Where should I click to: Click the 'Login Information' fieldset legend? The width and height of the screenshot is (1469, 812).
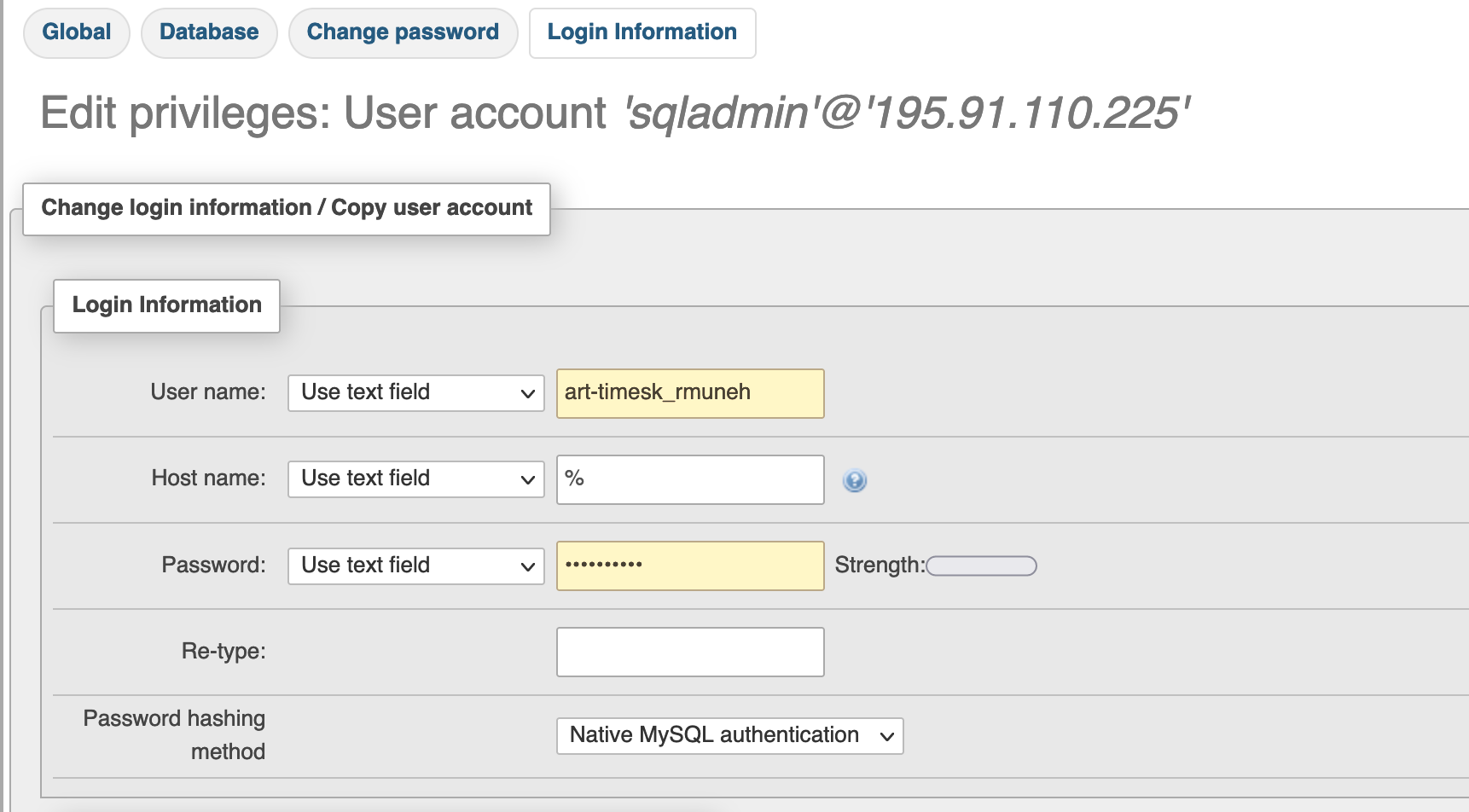click(x=167, y=305)
